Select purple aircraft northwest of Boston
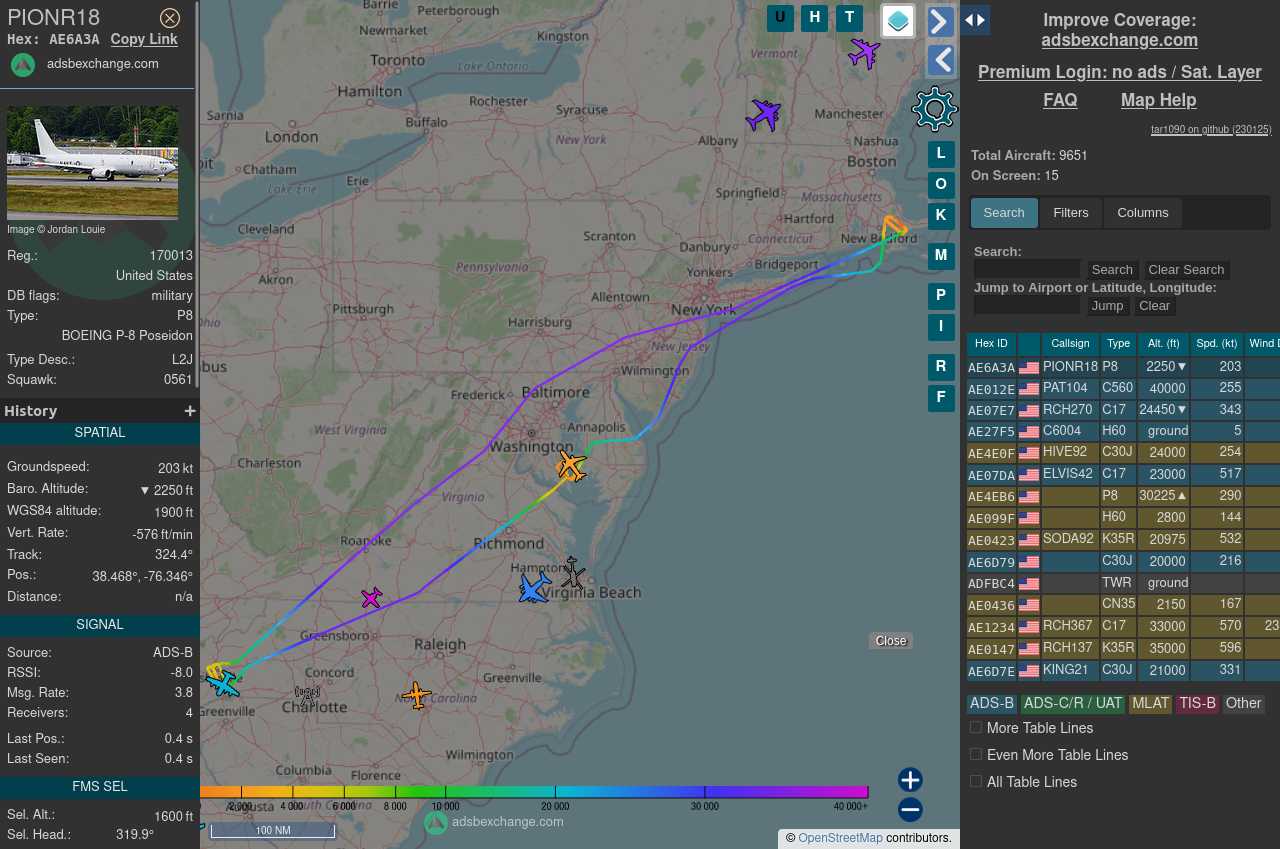This screenshot has height=849, width=1280. point(763,115)
